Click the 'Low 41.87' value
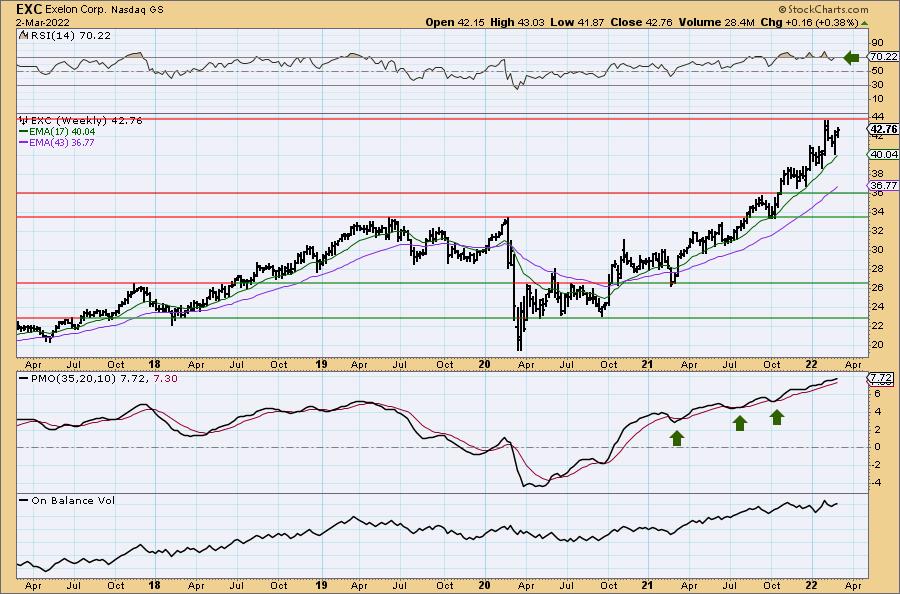 (x=577, y=22)
